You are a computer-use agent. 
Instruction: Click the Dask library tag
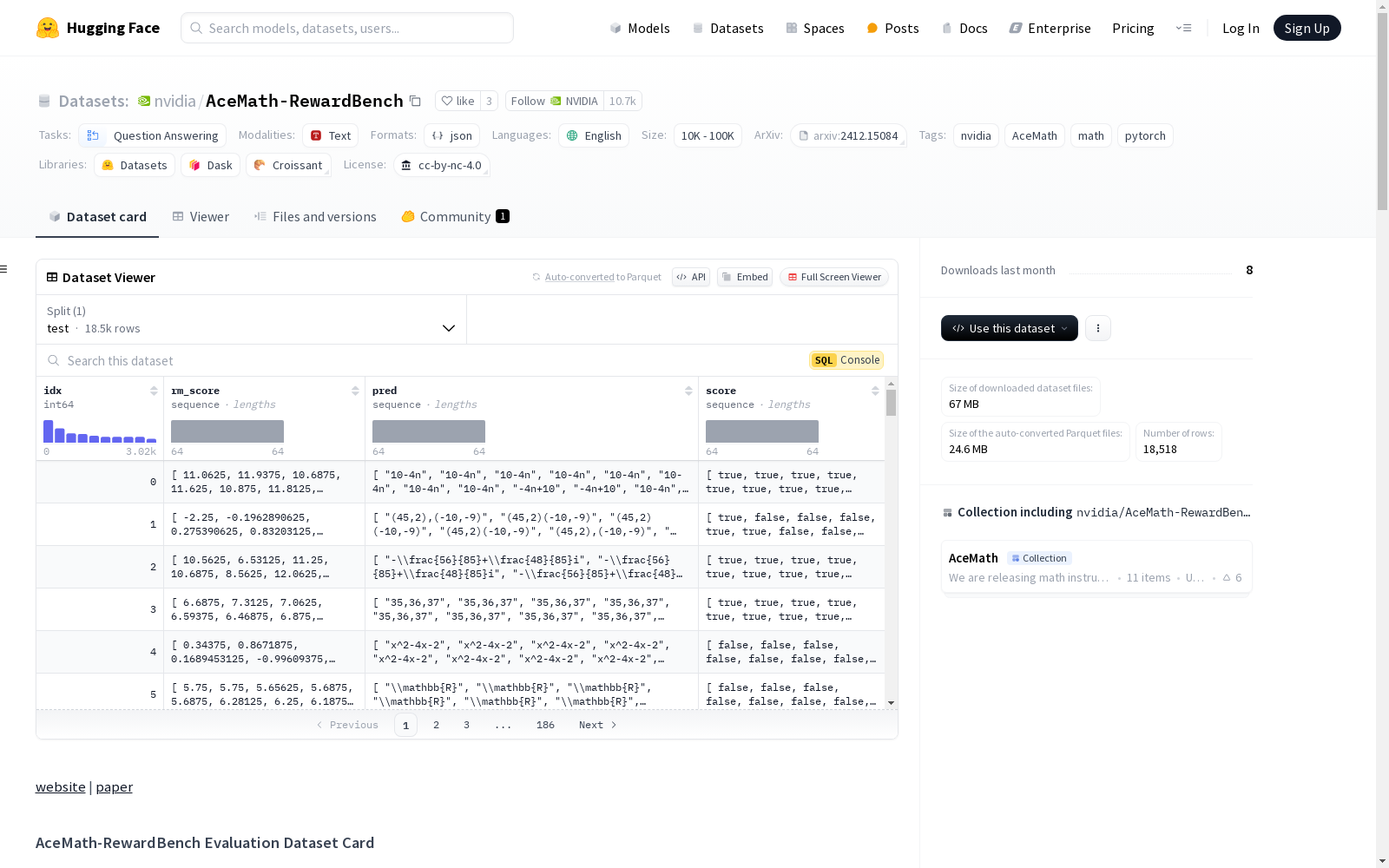click(x=211, y=165)
